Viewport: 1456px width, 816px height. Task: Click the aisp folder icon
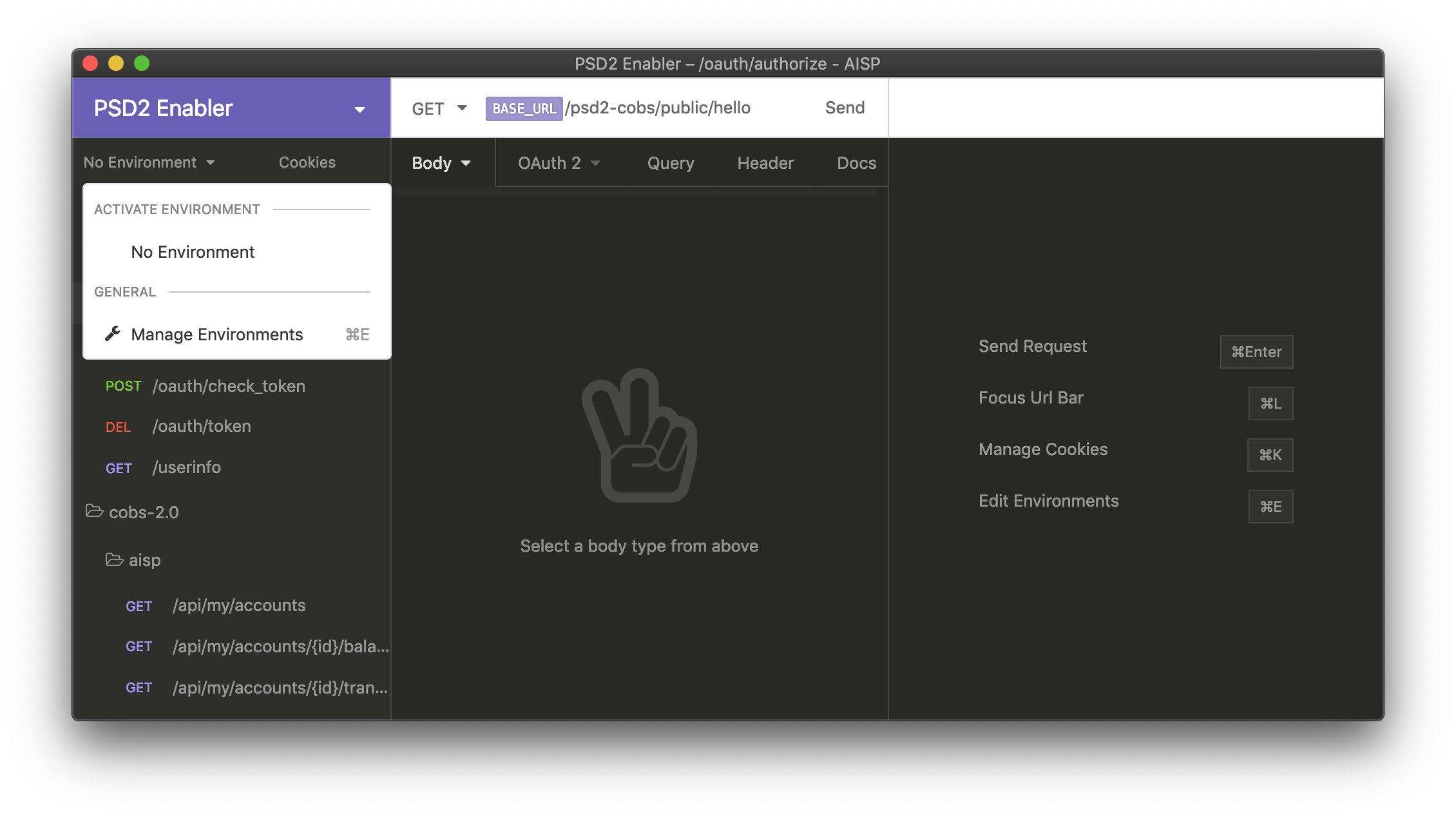click(x=115, y=559)
